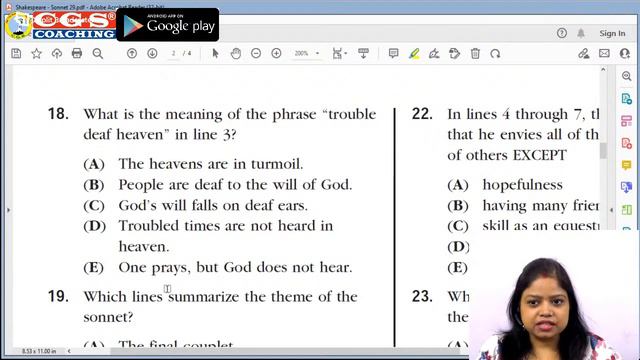This screenshot has width=640, height=360.
Task: Open search tool in right pane
Action: (x=627, y=76)
